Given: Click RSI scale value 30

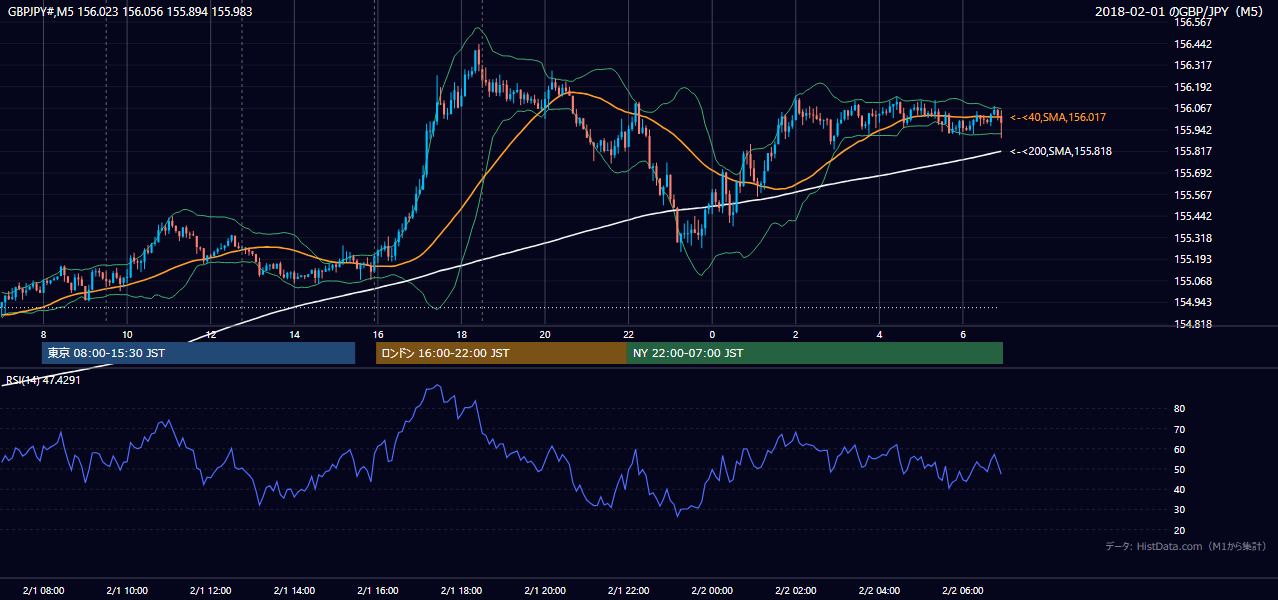Looking at the screenshot, I should pos(1179,510).
